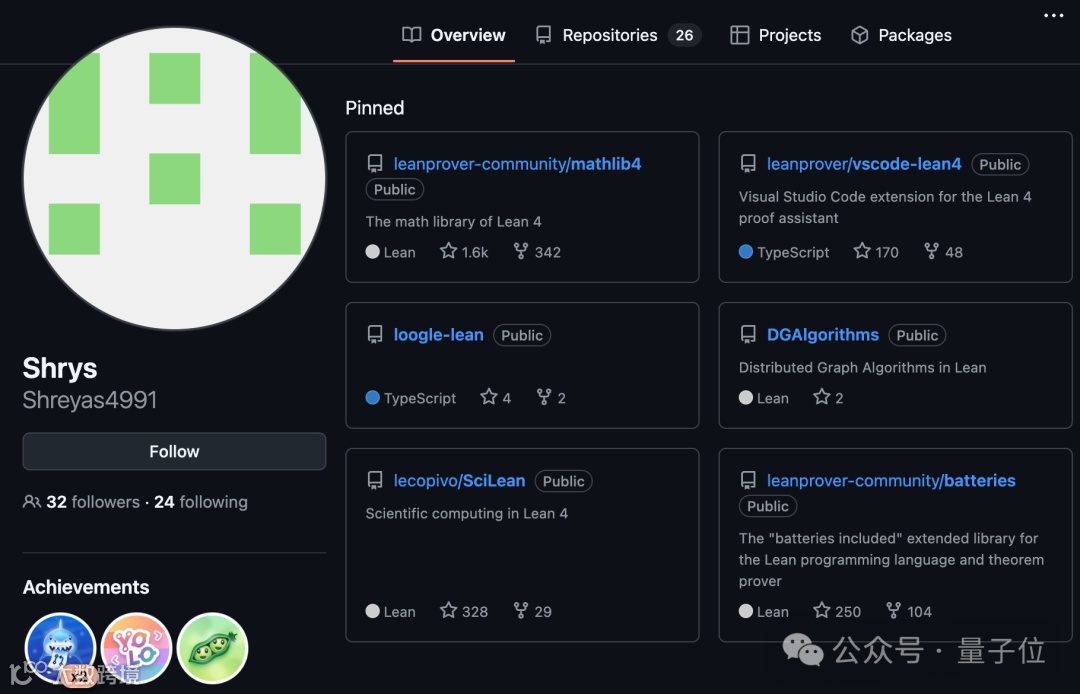1080x694 pixels.
Task: Click 'Scientific computing in Lean 4' description
Action: coord(466,514)
